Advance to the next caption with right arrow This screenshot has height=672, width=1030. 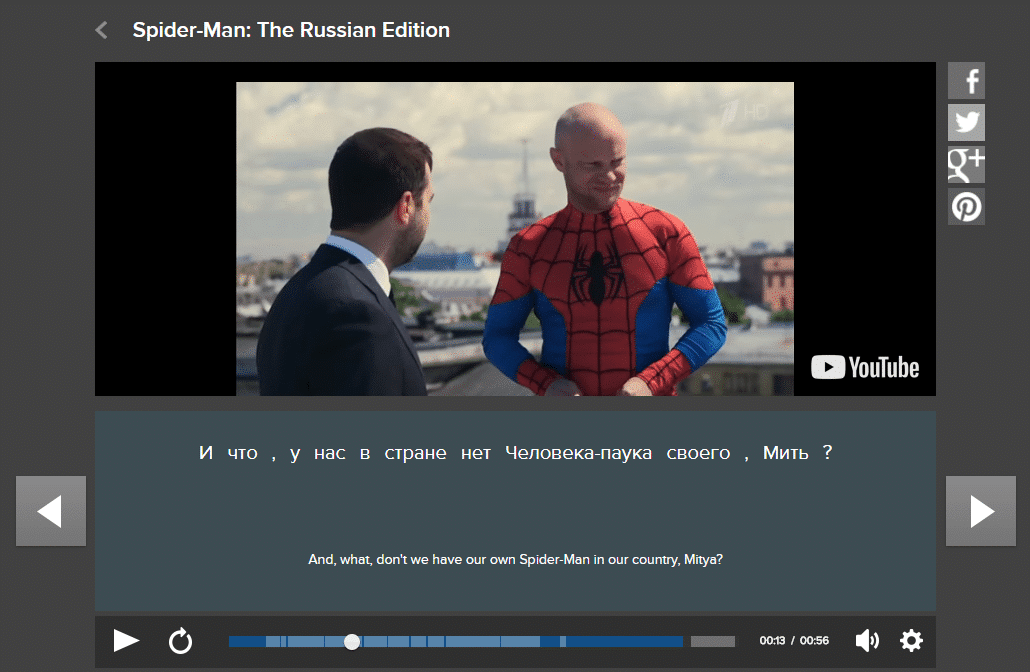click(981, 511)
